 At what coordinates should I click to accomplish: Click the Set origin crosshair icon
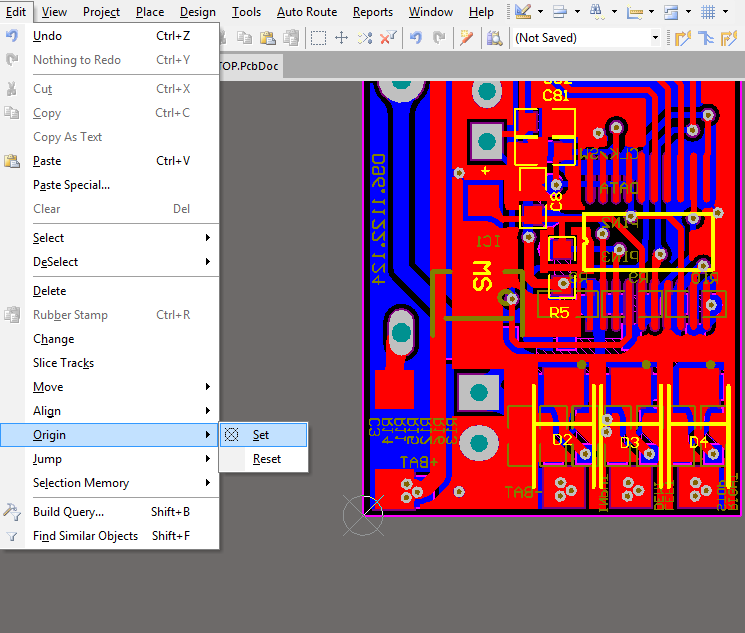tap(231, 434)
